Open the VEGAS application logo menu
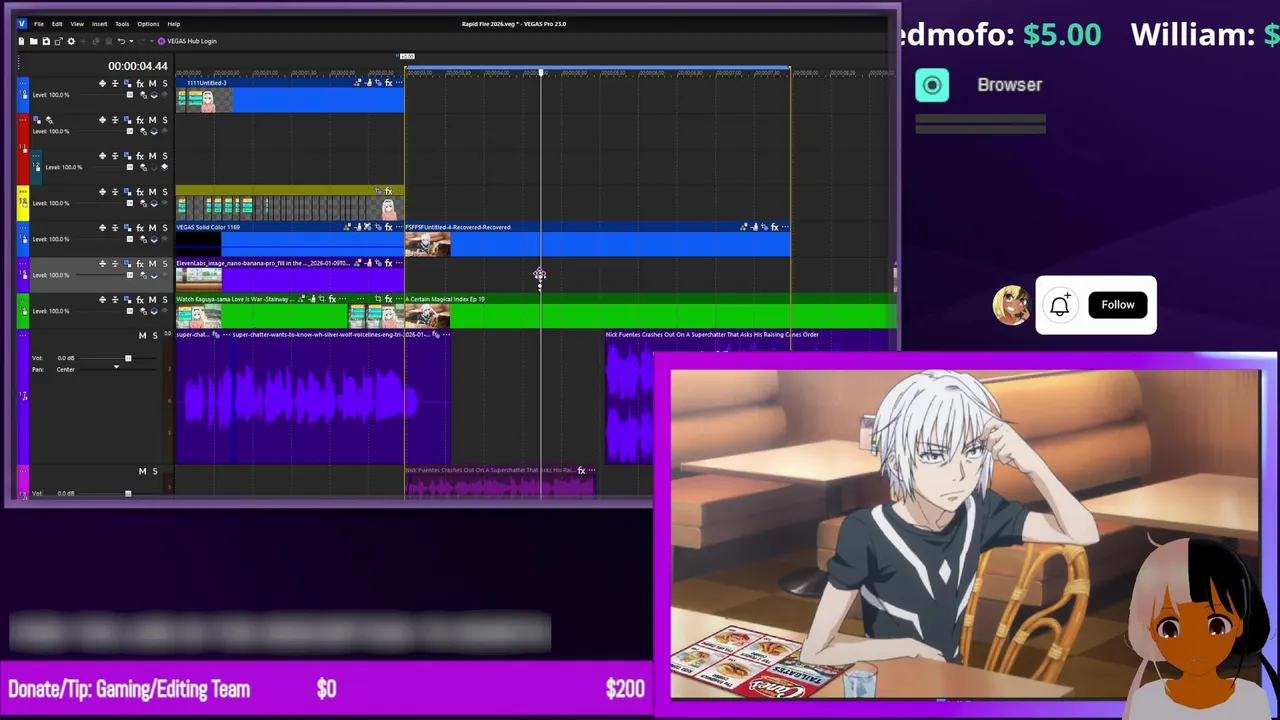The width and height of the screenshot is (1280, 720). (x=22, y=23)
